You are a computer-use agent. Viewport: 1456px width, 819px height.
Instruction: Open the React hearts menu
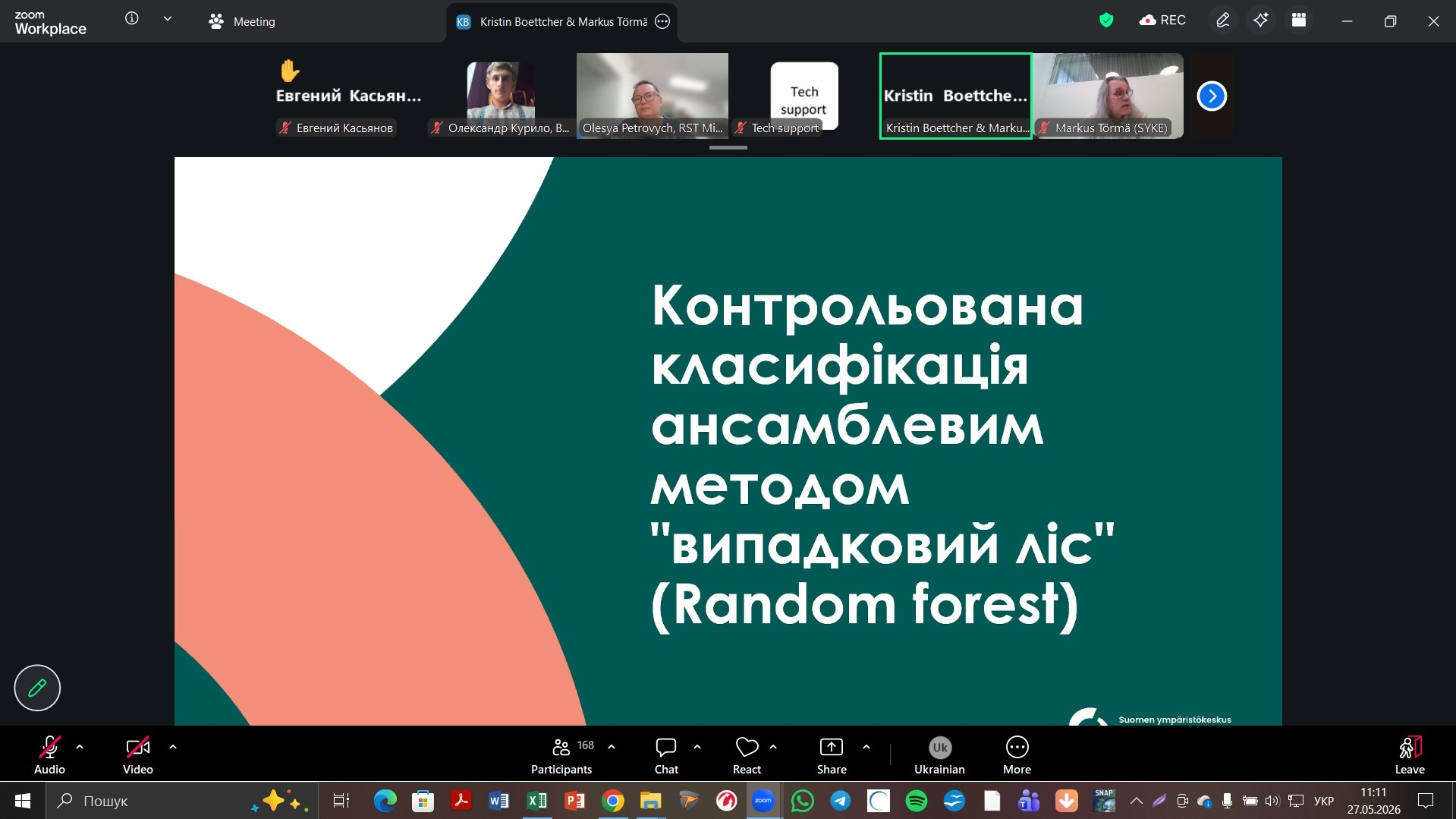pyautogui.click(x=747, y=756)
